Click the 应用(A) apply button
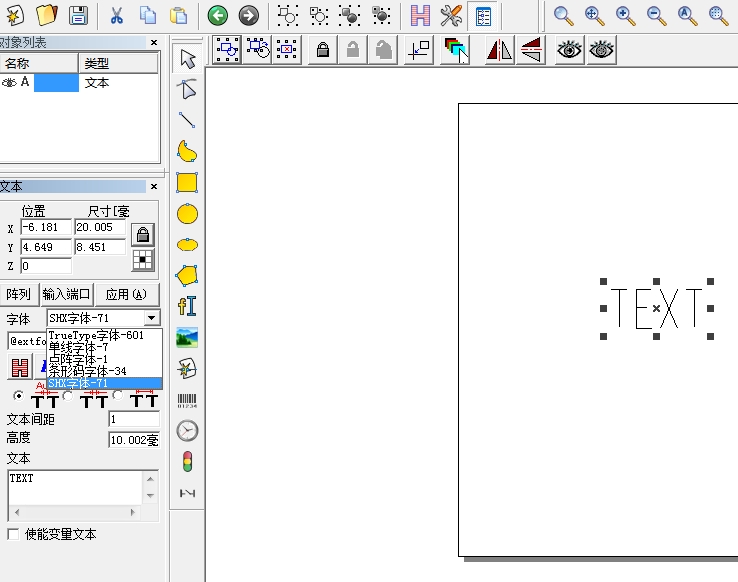 pyautogui.click(x=127, y=295)
